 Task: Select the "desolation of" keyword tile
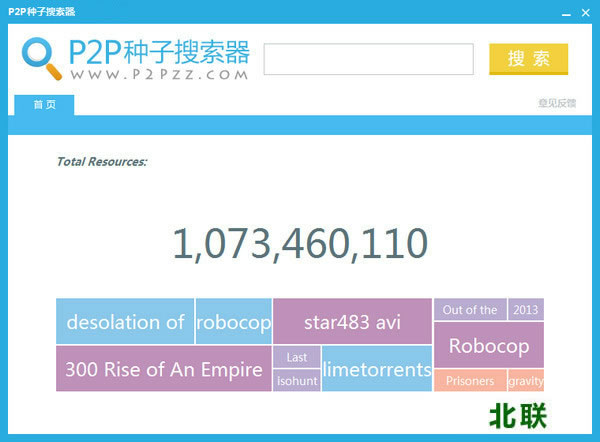point(125,322)
